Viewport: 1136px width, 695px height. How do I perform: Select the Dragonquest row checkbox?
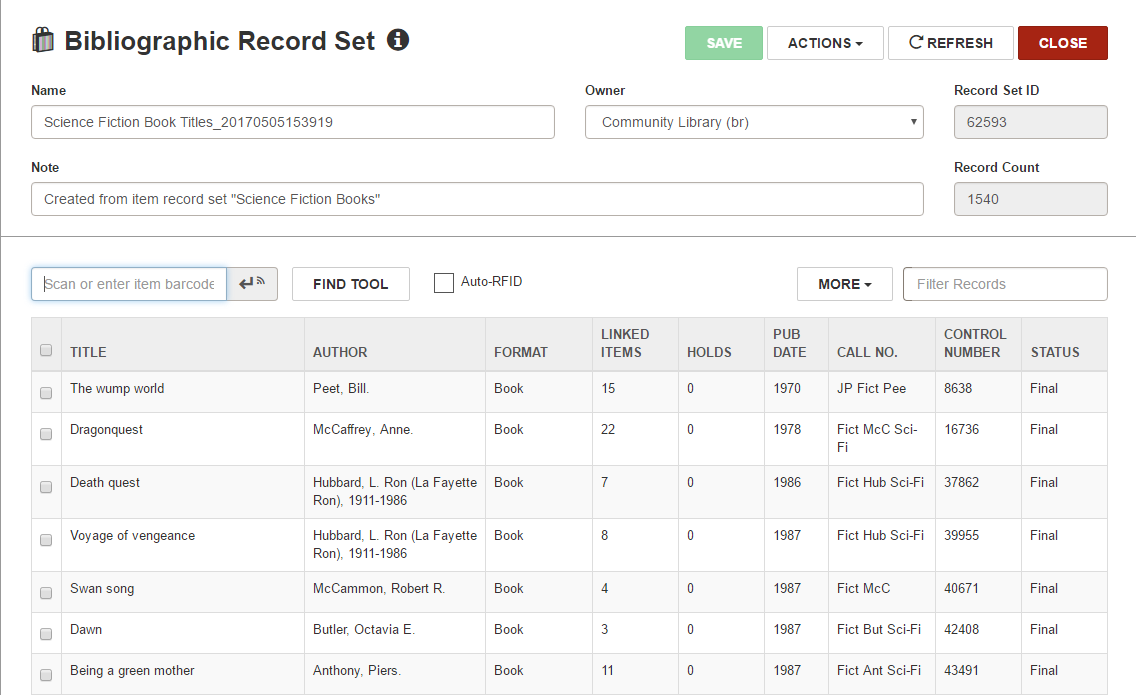click(x=46, y=434)
